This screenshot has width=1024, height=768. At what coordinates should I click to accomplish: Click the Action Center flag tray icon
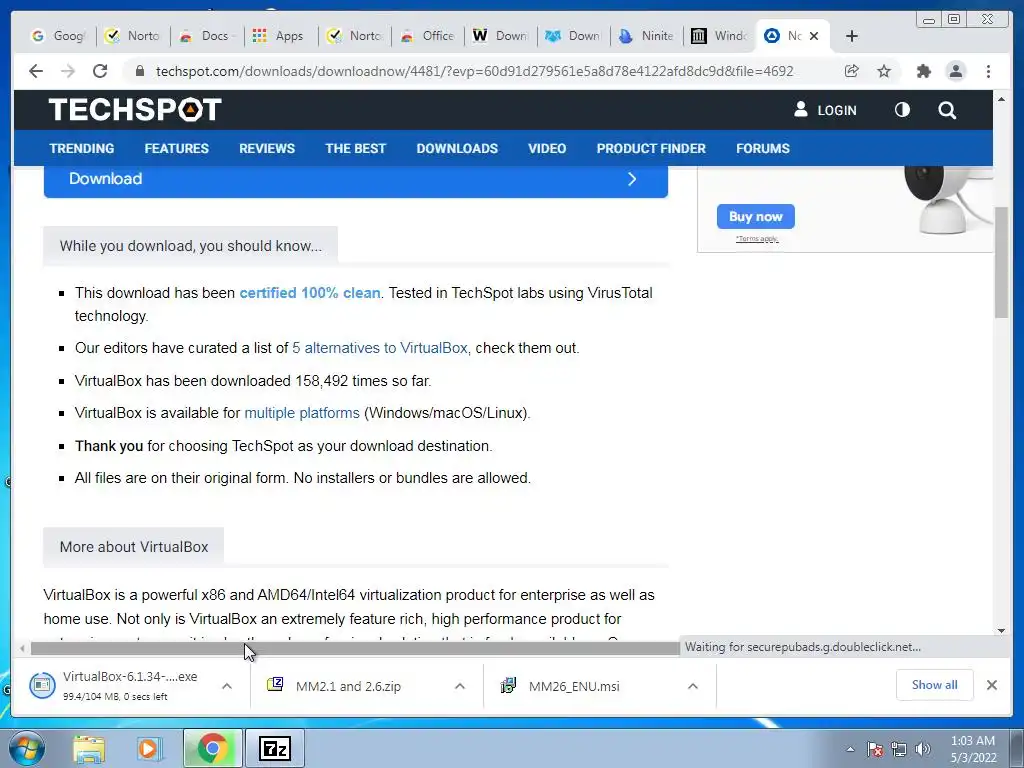(875, 749)
